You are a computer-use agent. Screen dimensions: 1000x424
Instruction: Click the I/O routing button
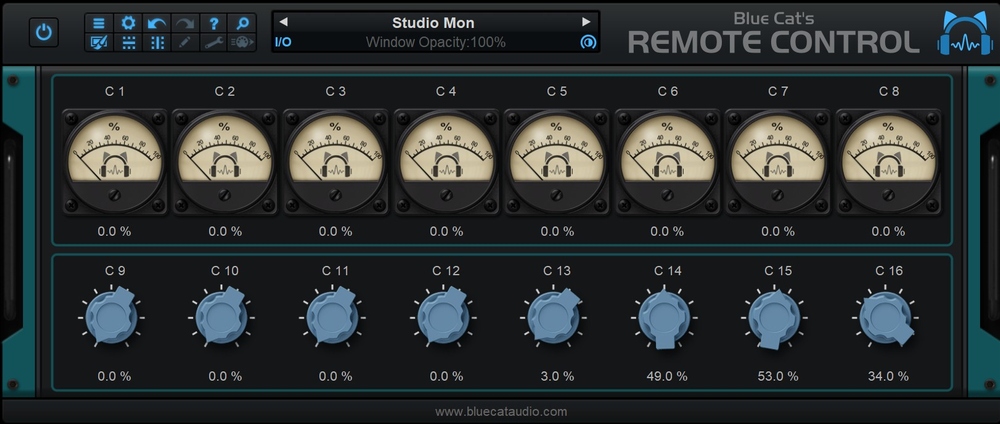point(284,42)
